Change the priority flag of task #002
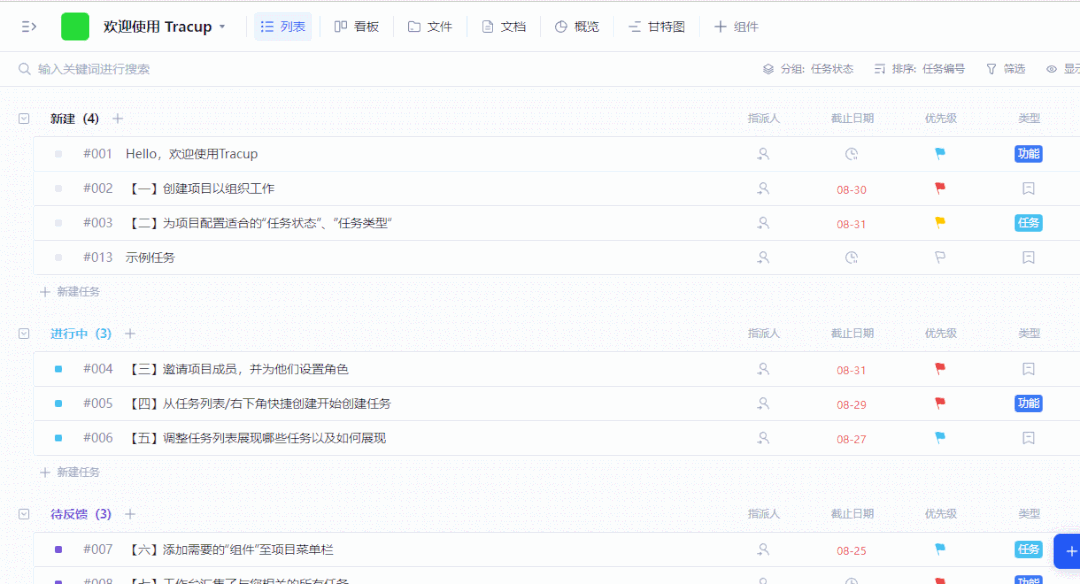 (938, 188)
